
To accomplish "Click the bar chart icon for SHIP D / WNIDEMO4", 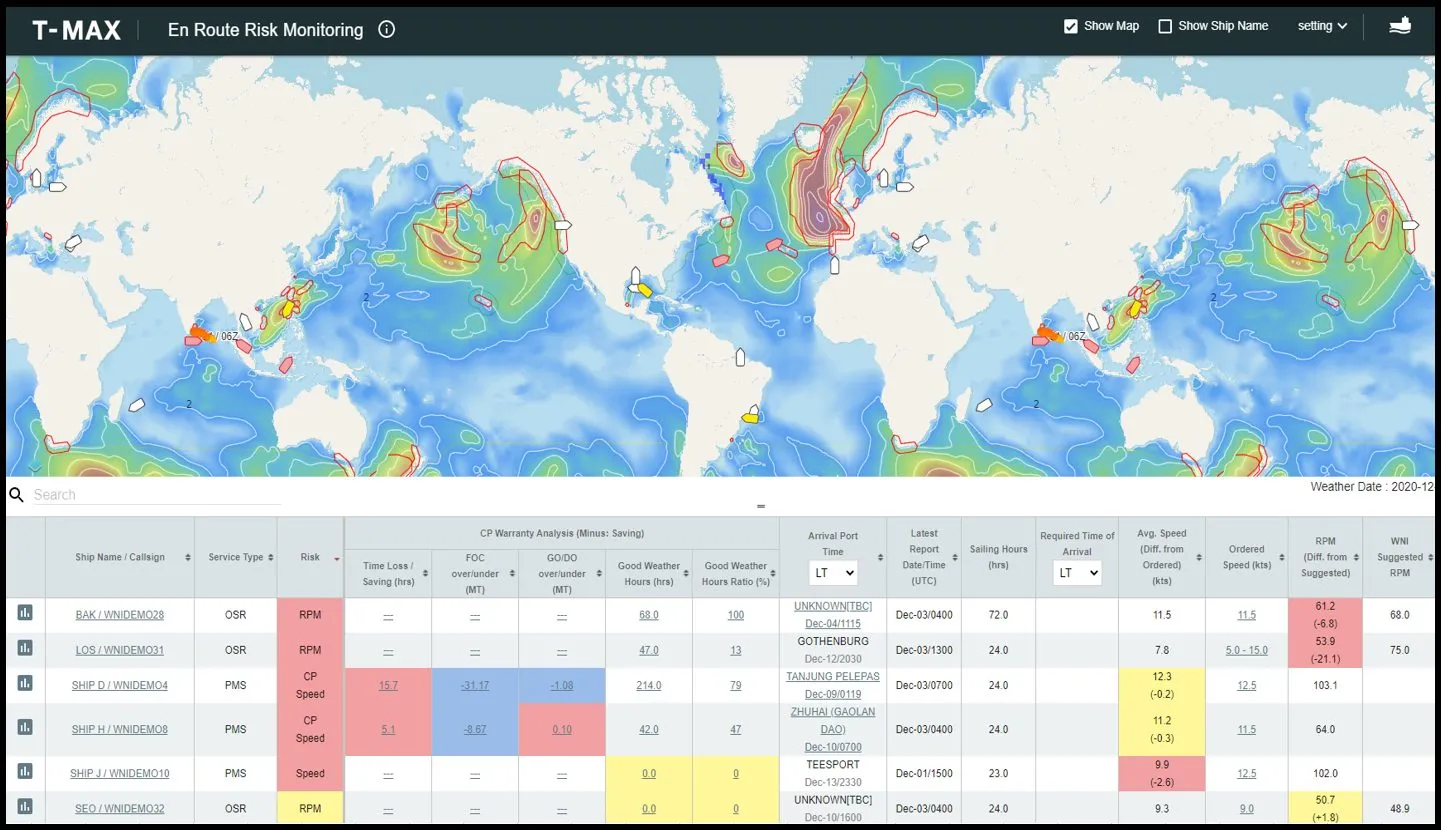I will 25,683.
